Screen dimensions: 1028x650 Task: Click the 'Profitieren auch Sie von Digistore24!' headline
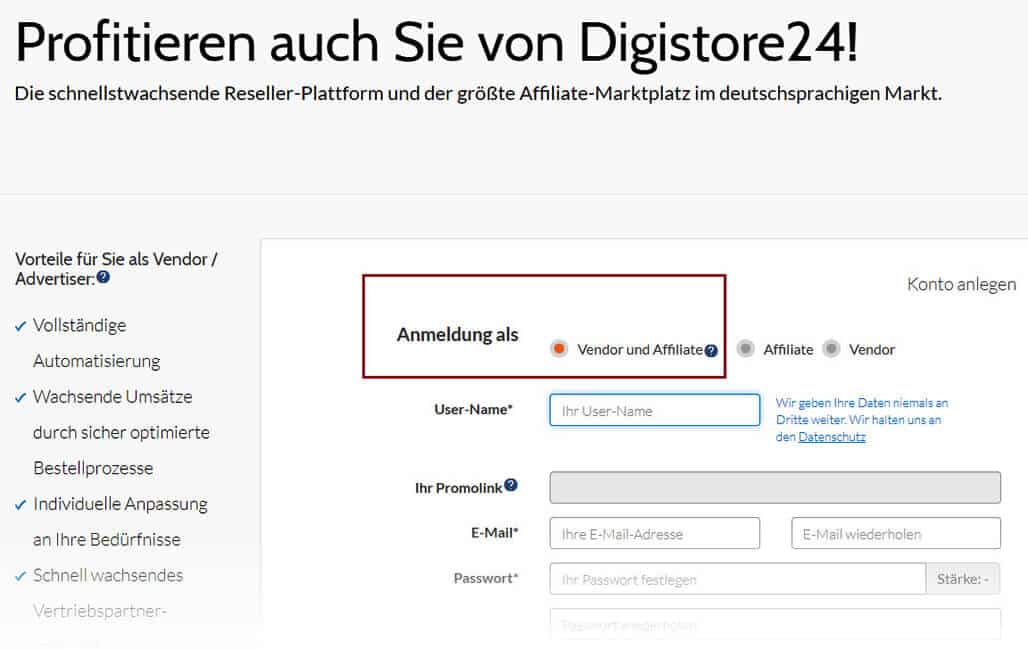(x=436, y=43)
